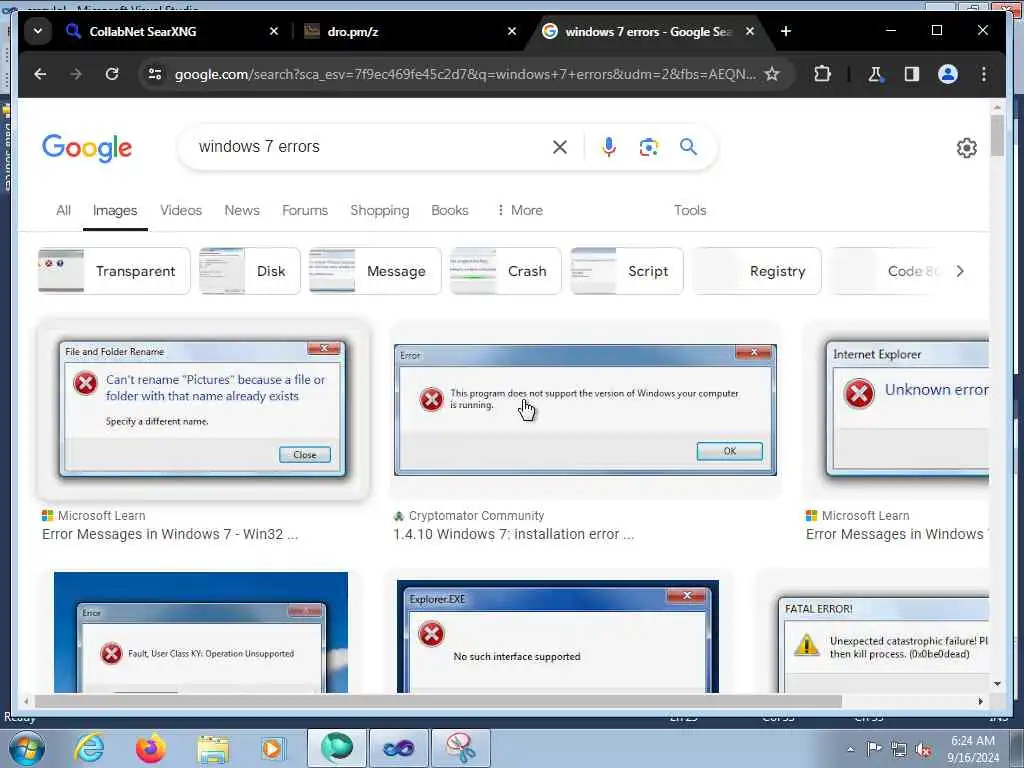Viewport: 1024px width, 768px height.
Task: Open the tab search dropdown arrow
Action: (38, 31)
